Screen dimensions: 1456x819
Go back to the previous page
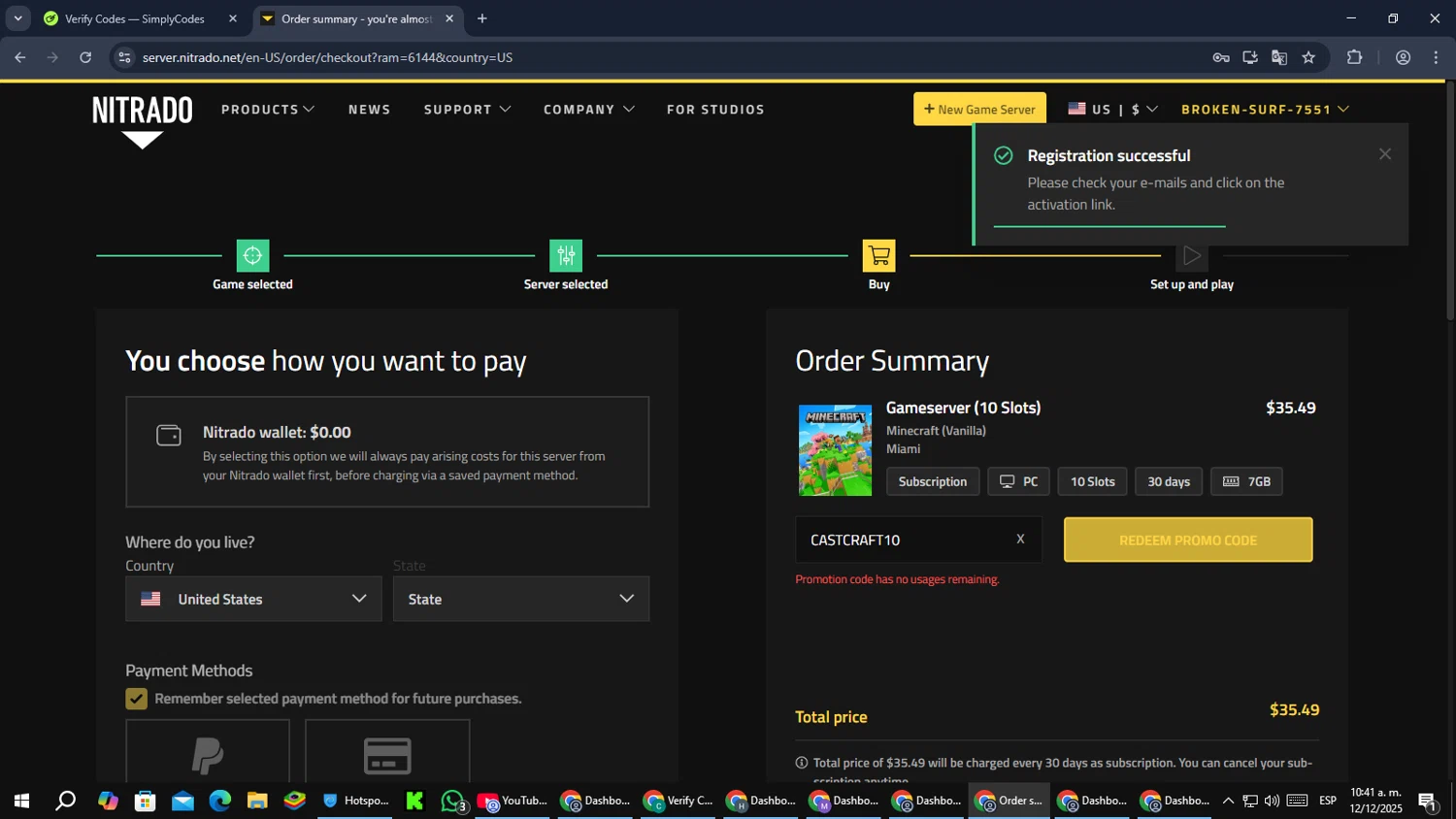pyautogui.click(x=20, y=57)
